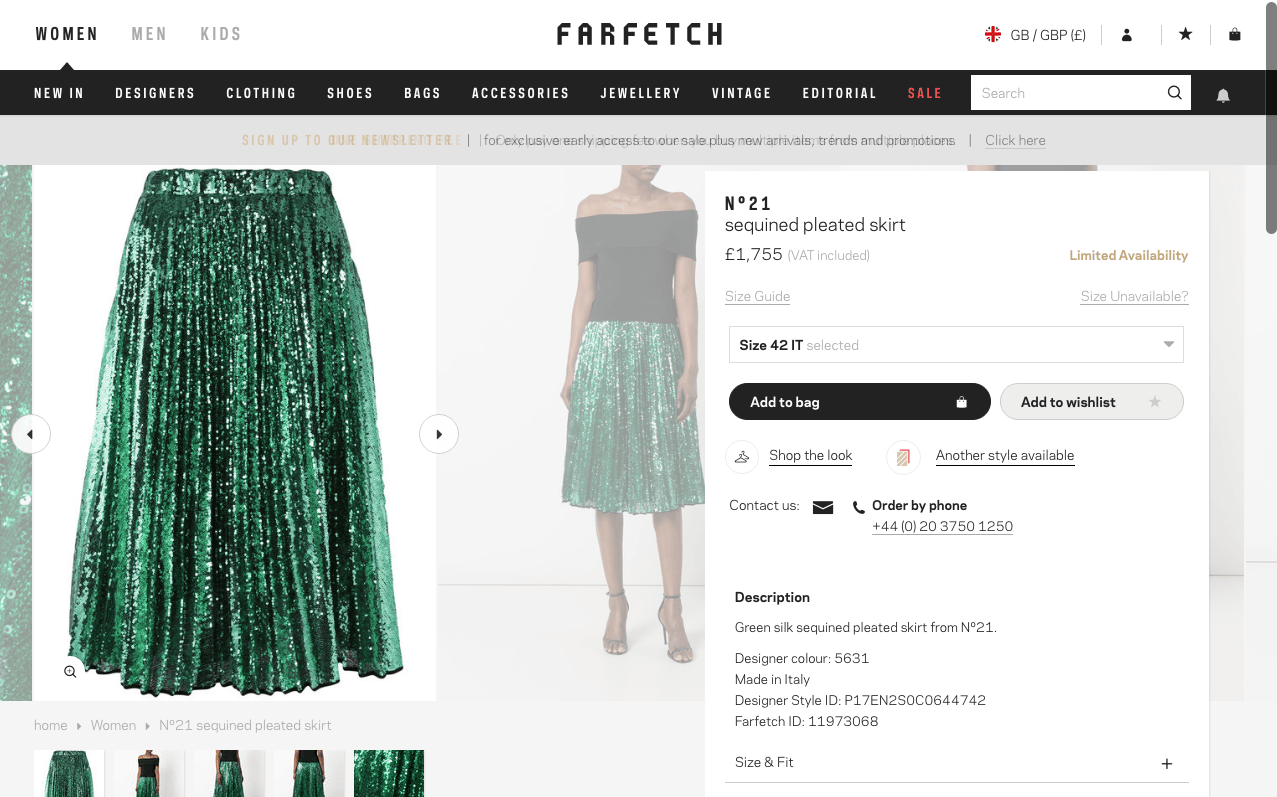This screenshot has width=1277, height=797.
Task: Open the user account icon
Action: click(x=1127, y=35)
